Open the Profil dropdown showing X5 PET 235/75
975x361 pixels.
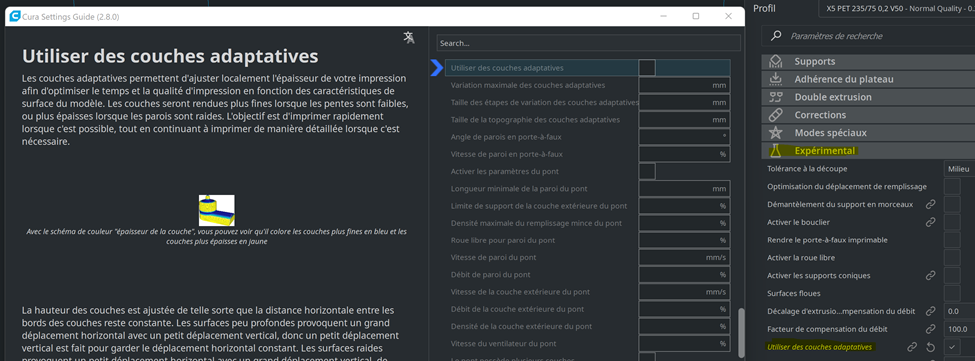(897, 9)
